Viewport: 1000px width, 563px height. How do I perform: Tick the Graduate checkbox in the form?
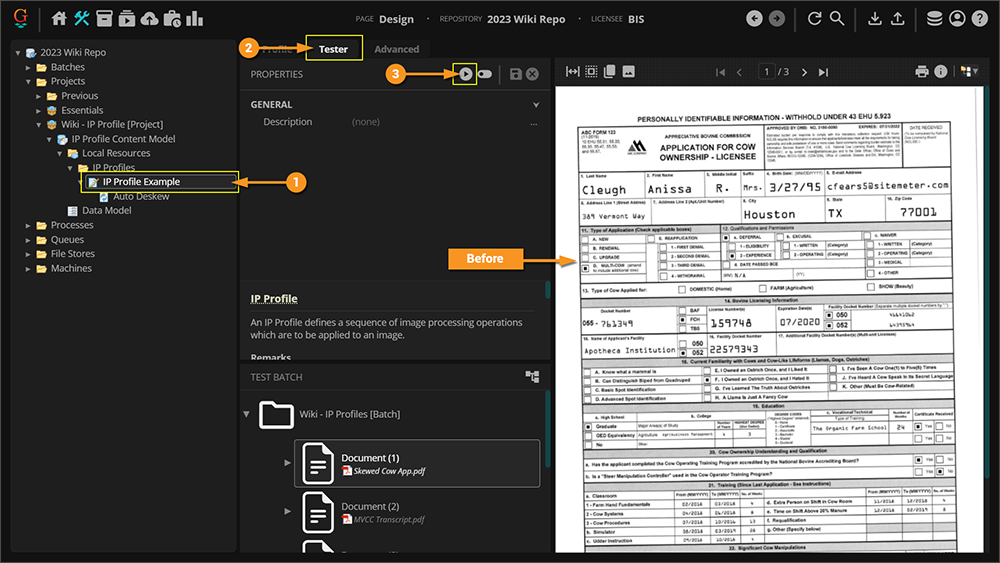588,425
